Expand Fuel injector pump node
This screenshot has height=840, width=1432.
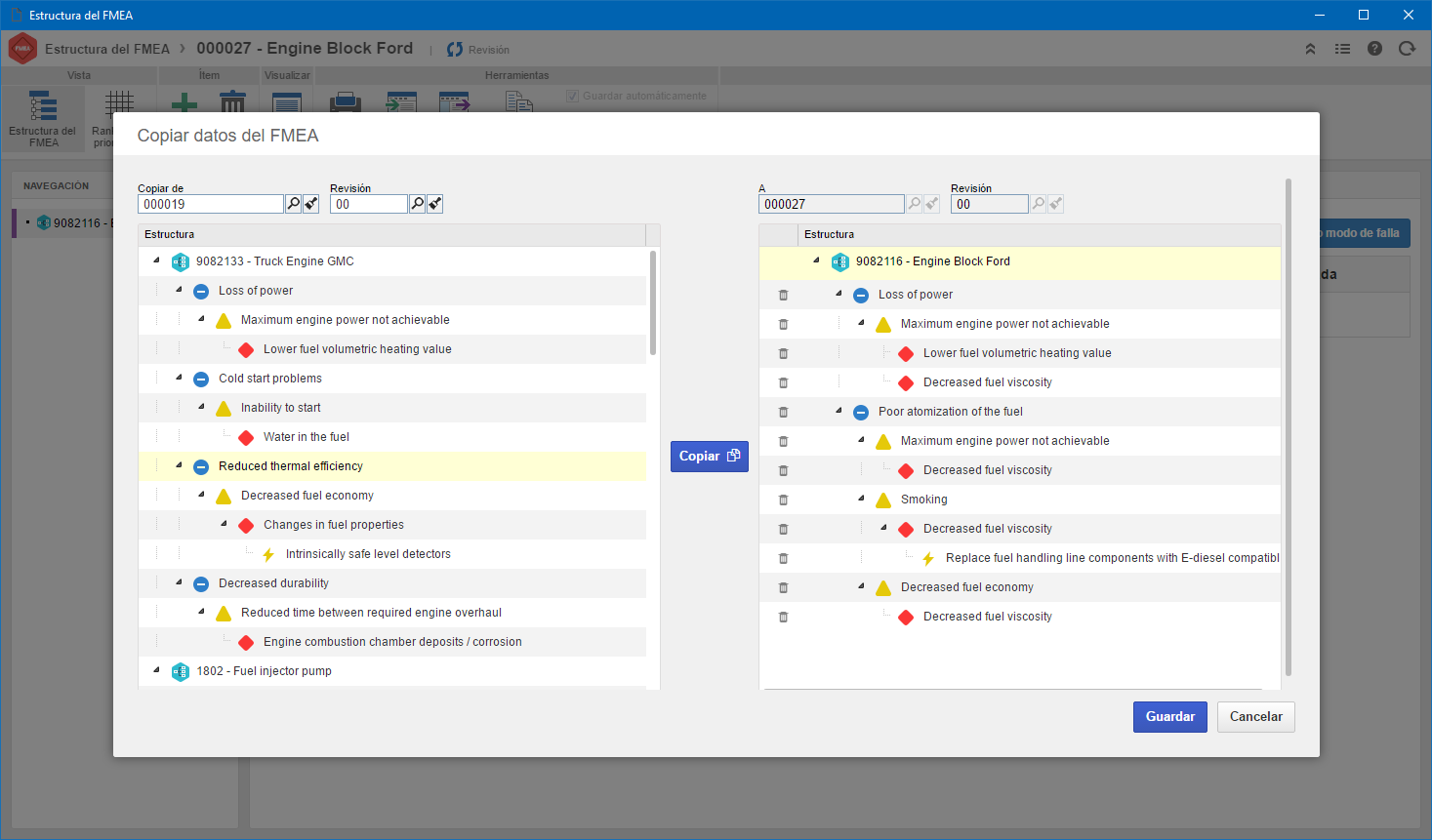156,670
